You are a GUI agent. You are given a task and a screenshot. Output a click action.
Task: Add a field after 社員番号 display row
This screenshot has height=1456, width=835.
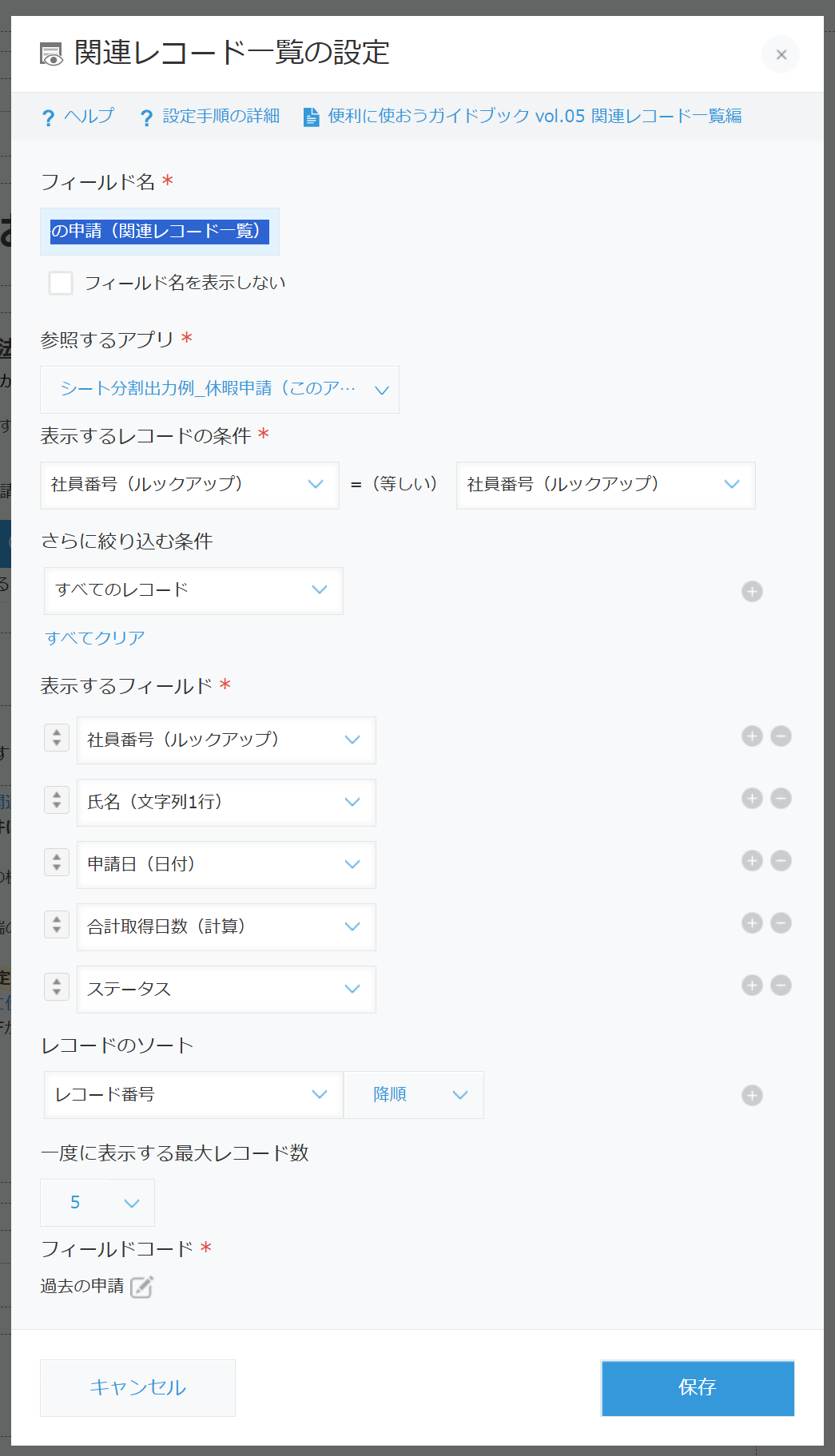point(752,736)
